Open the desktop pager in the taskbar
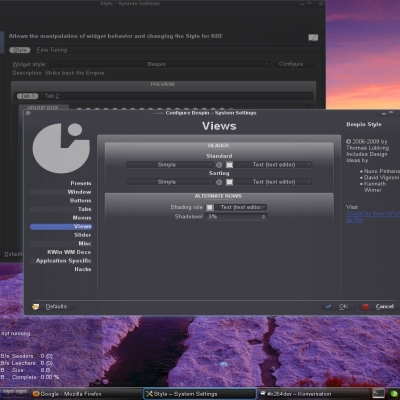The image size is (400, 400). coord(15,393)
